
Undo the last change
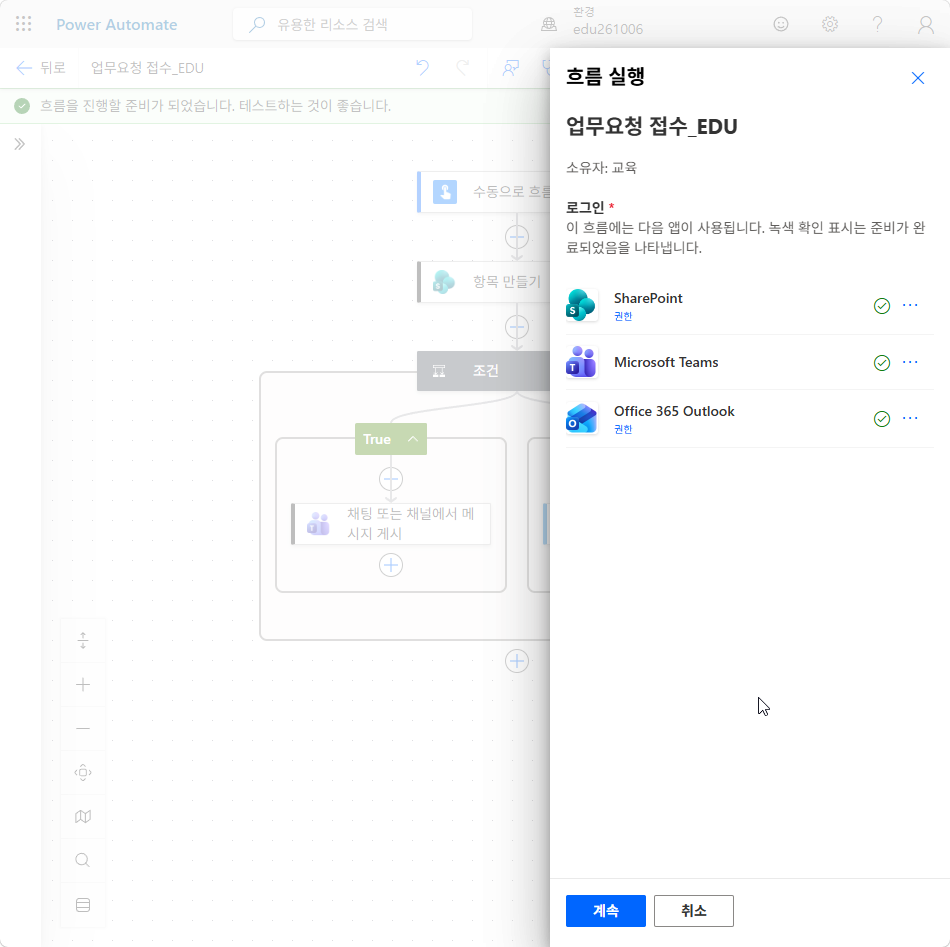[x=422, y=67]
